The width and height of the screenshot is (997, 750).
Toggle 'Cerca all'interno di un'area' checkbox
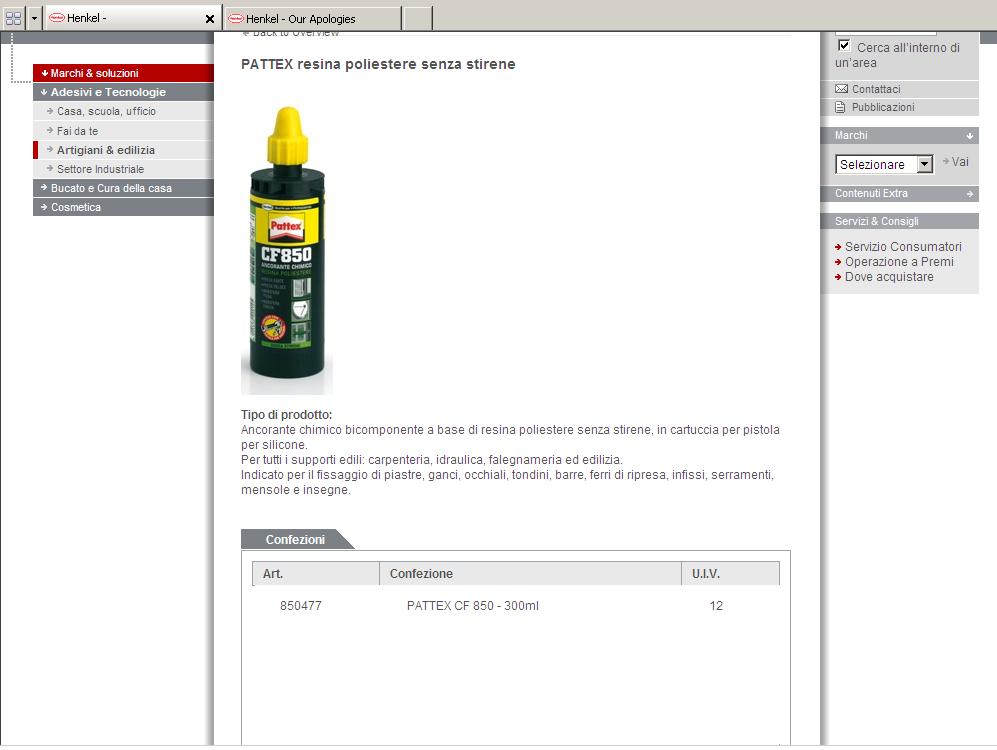tap(844, 46)
